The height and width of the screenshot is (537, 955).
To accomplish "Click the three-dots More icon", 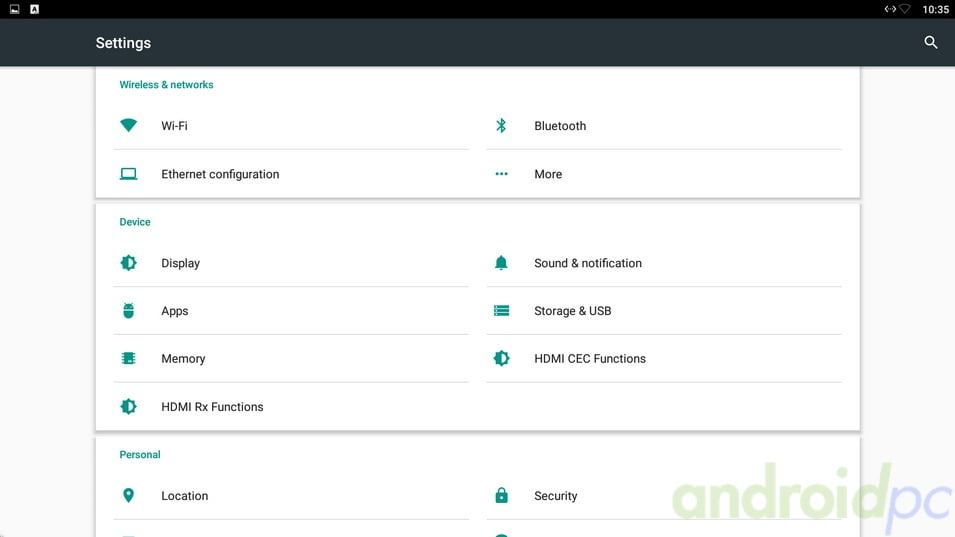I will [501, 174].
